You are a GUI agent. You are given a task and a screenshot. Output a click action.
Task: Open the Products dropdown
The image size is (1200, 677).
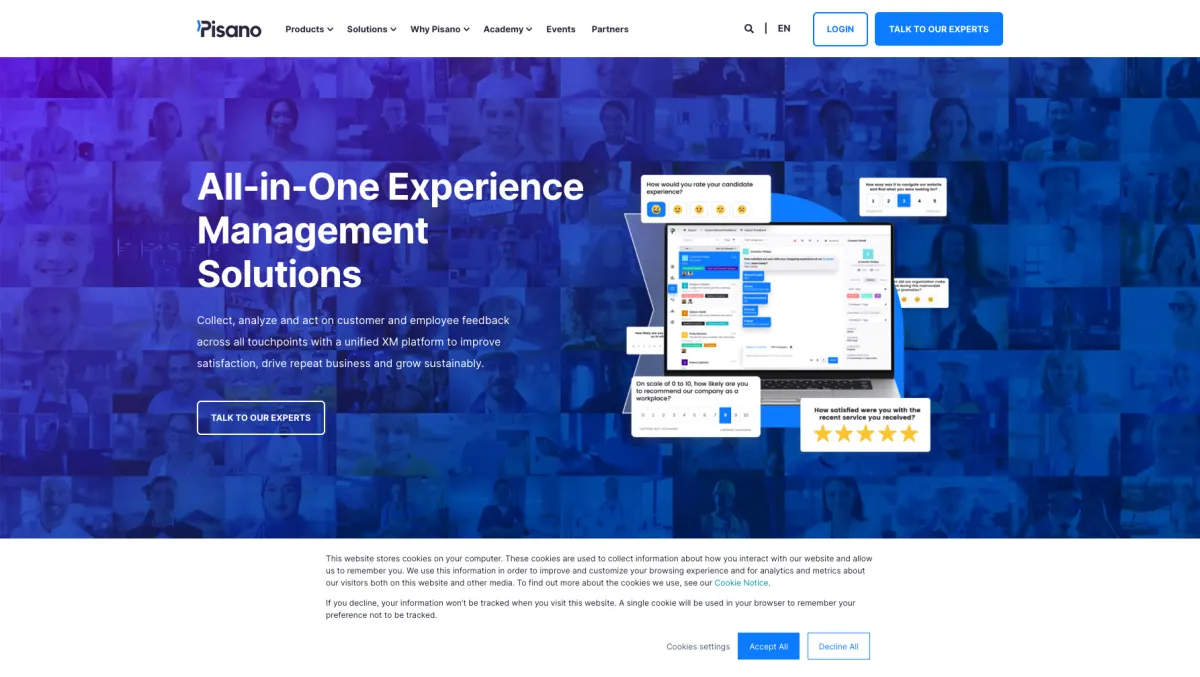307,29
